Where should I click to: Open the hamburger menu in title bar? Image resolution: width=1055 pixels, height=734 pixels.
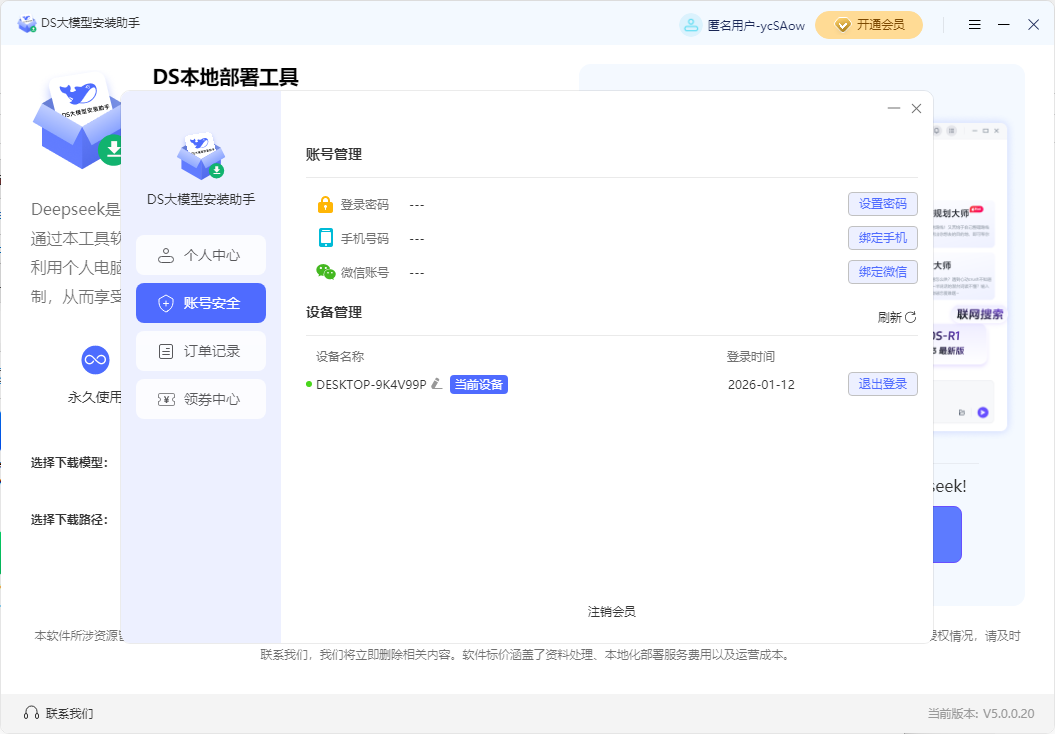tap(975, 25)
